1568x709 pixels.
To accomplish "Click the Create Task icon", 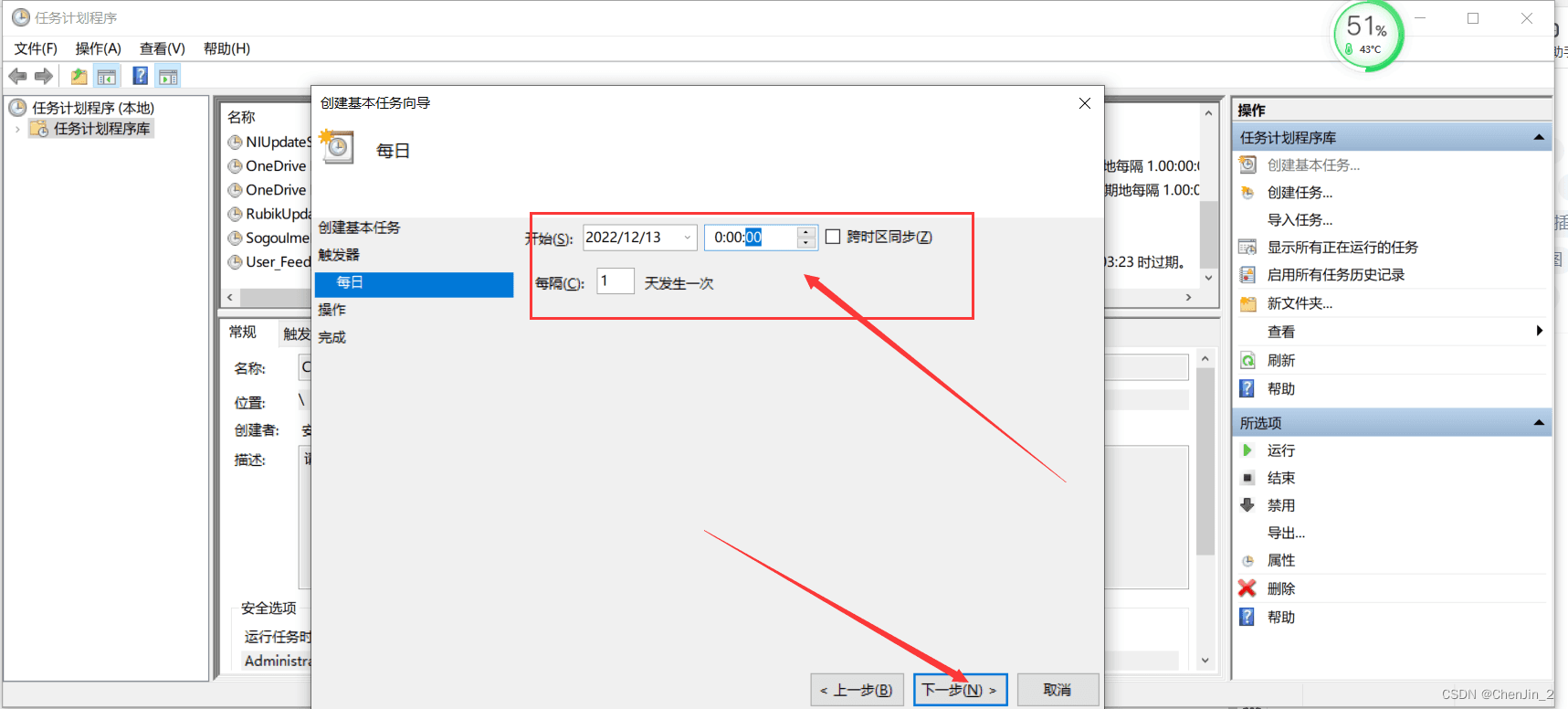I will coord(1247,193).
